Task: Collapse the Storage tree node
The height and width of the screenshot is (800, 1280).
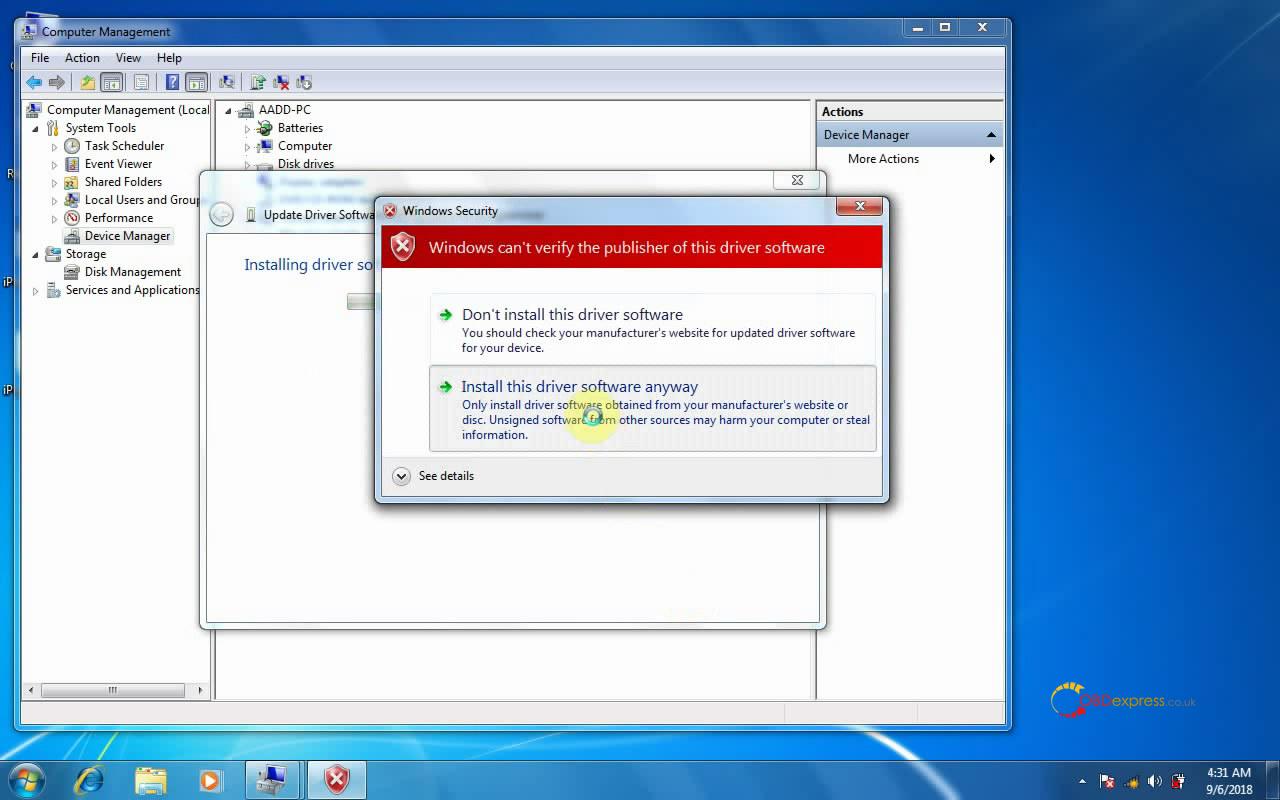Action: click(36, 254)
